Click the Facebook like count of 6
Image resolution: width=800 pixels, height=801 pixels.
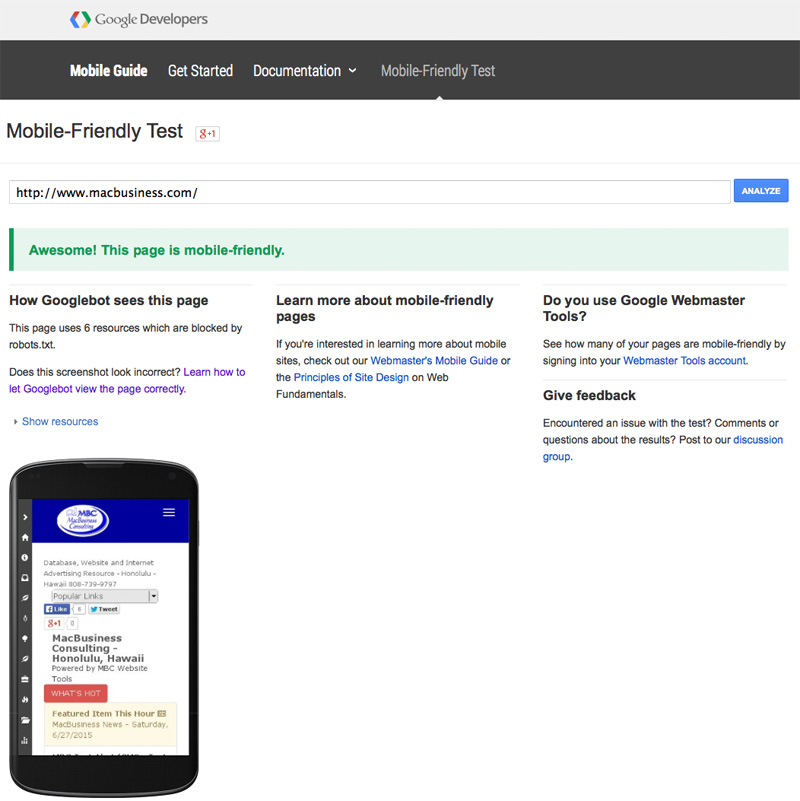(79, 609)
